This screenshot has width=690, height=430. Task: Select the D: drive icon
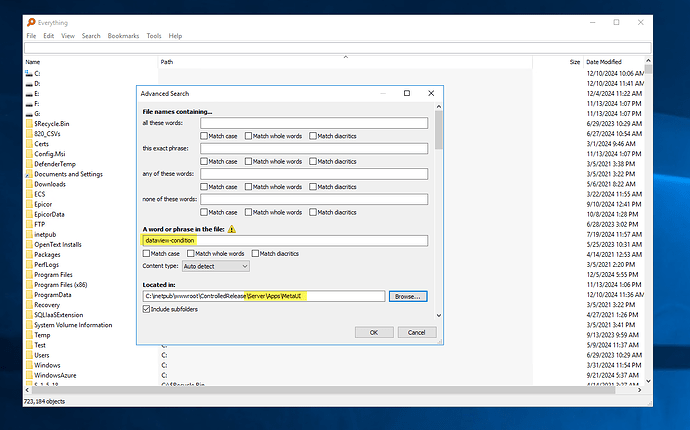coord(29,84)
